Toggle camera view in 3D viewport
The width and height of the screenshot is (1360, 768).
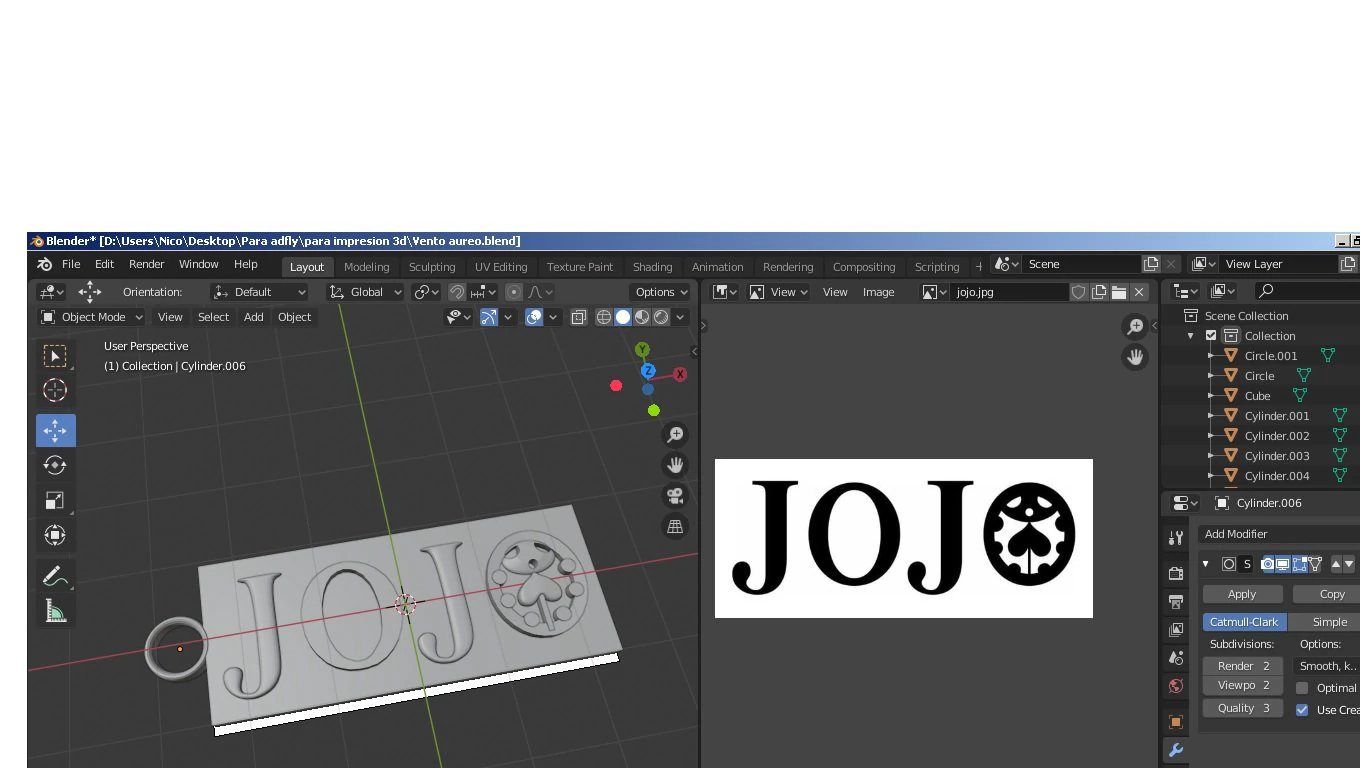point(676,496)
